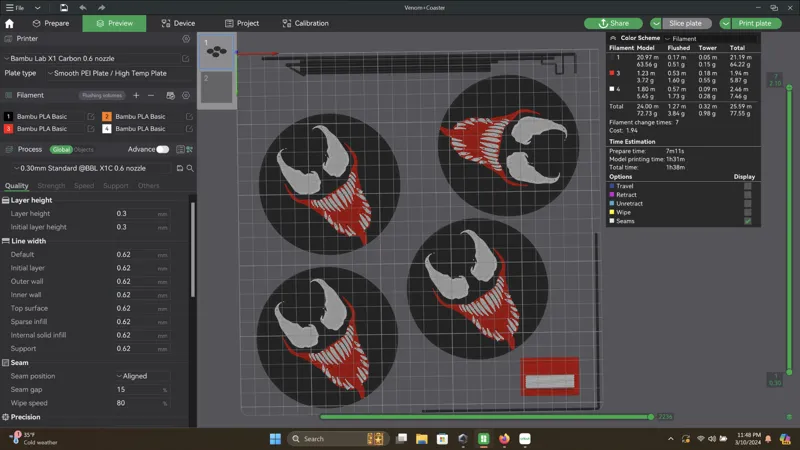Uncheck Seams display checkbox

[x=747, y=221]
